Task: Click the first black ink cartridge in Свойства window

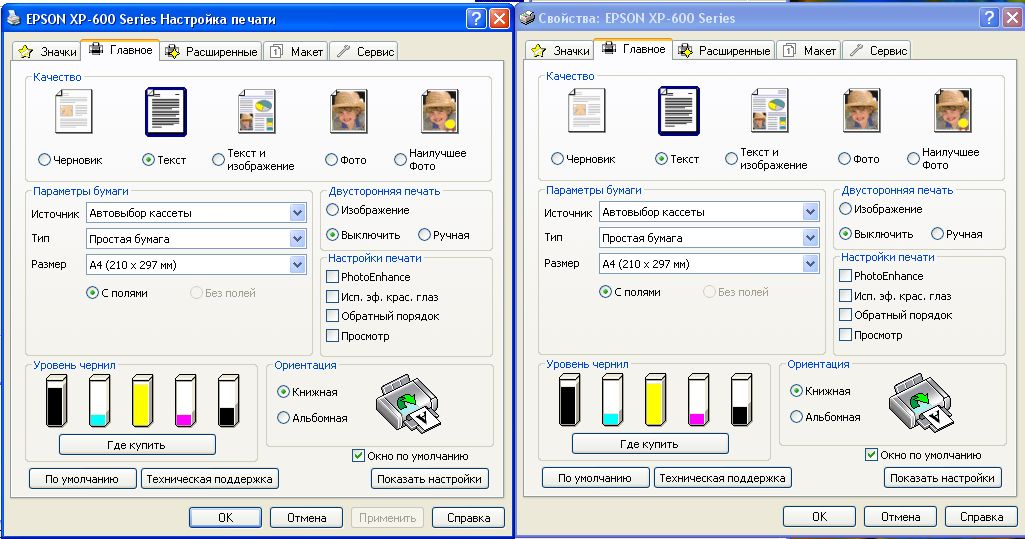Action: pos(569,399)
